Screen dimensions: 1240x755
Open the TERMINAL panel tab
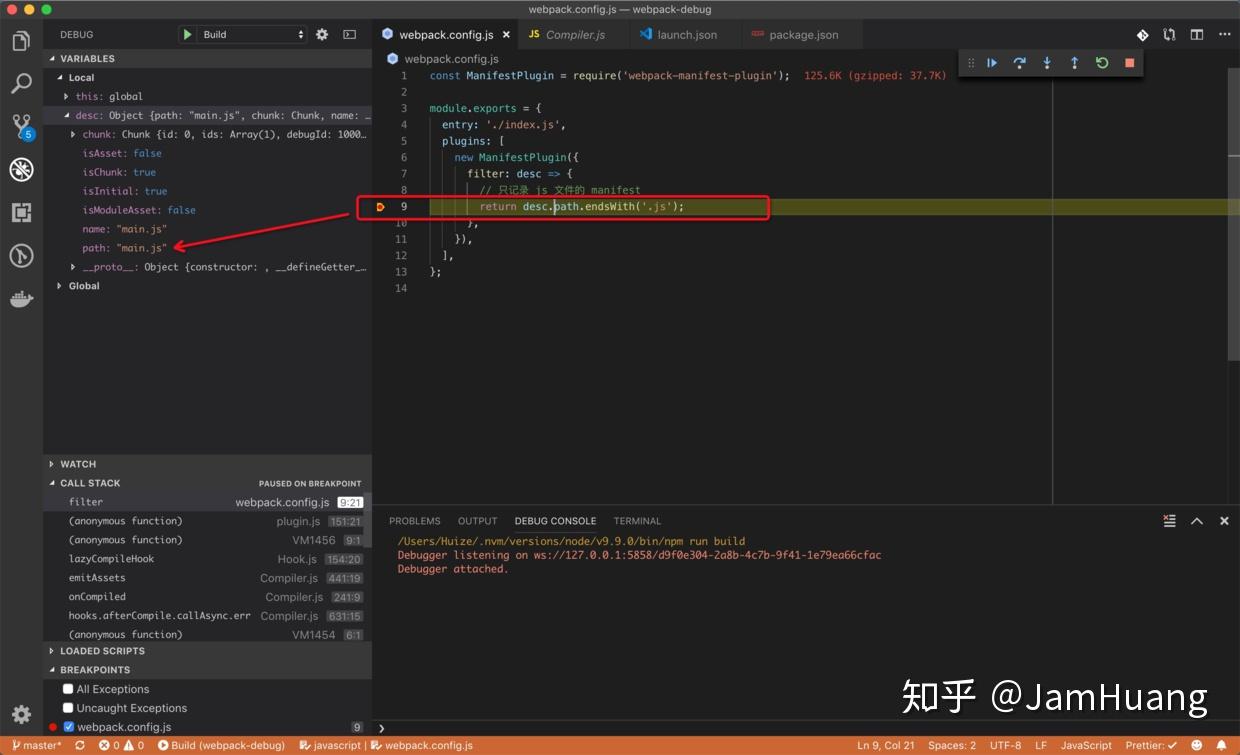637,520
